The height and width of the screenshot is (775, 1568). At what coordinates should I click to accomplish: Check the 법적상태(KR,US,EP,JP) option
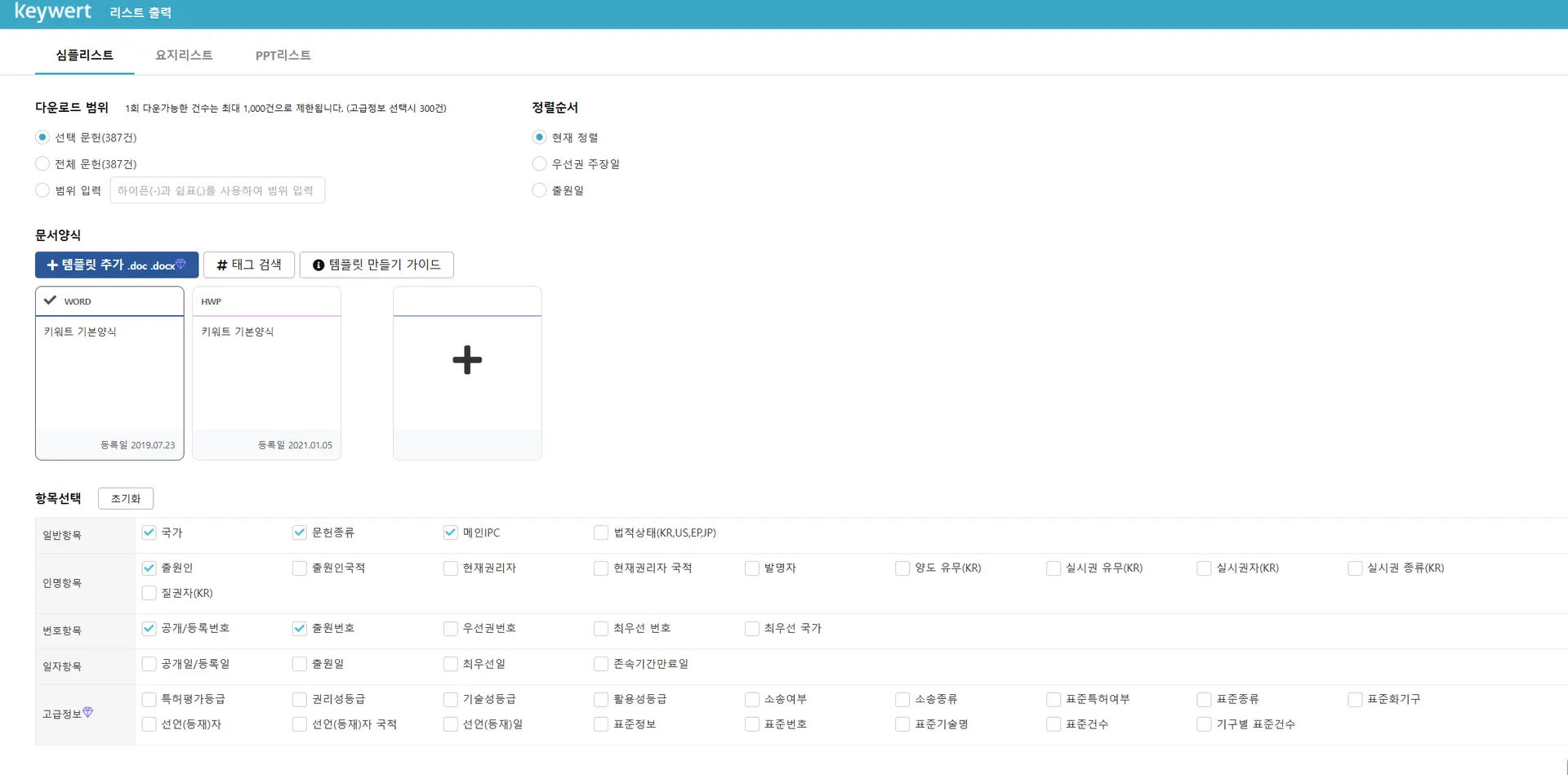[601, 532]
